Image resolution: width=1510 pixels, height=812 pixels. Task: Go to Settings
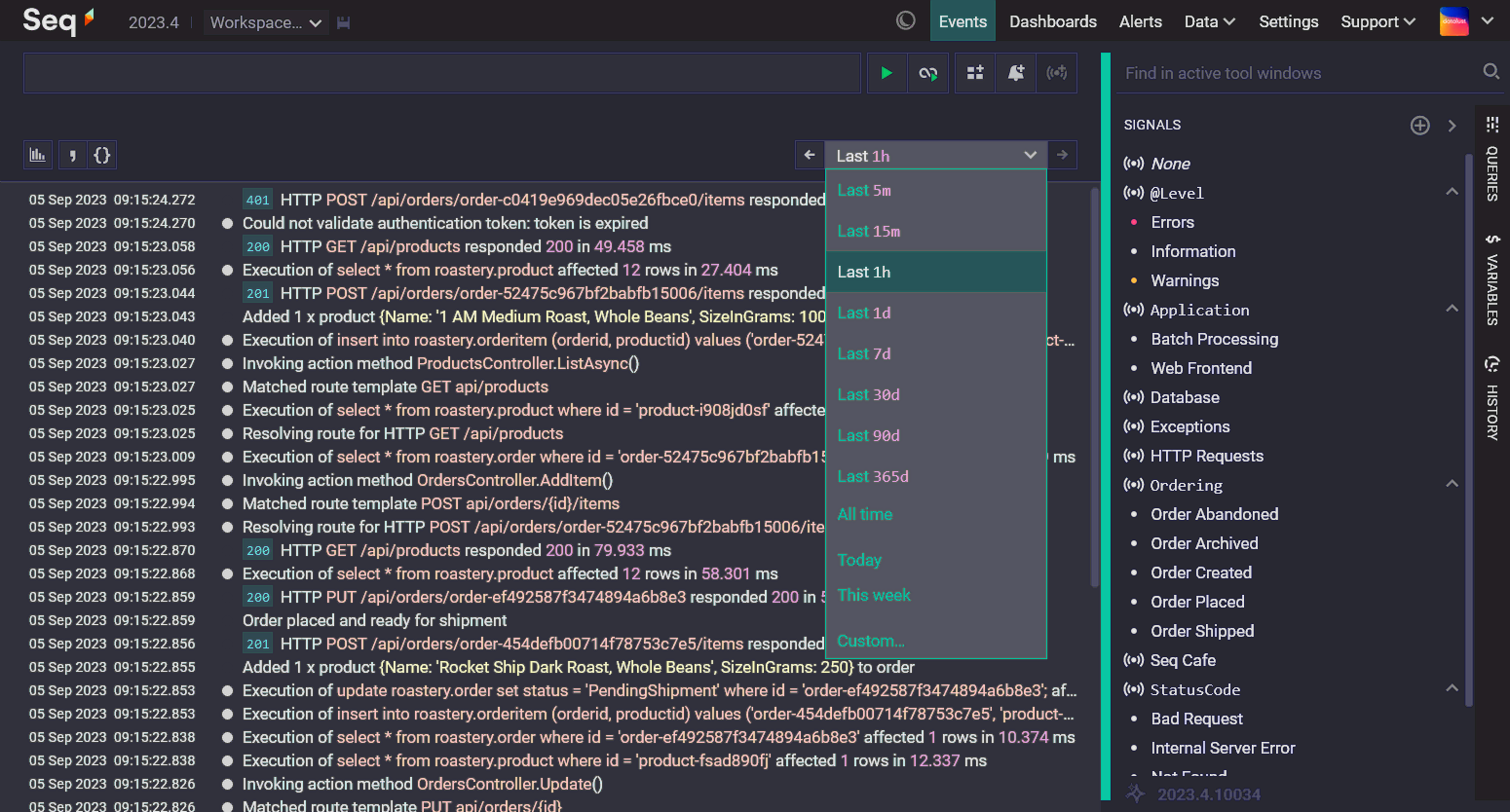(x=1288, y=21)
